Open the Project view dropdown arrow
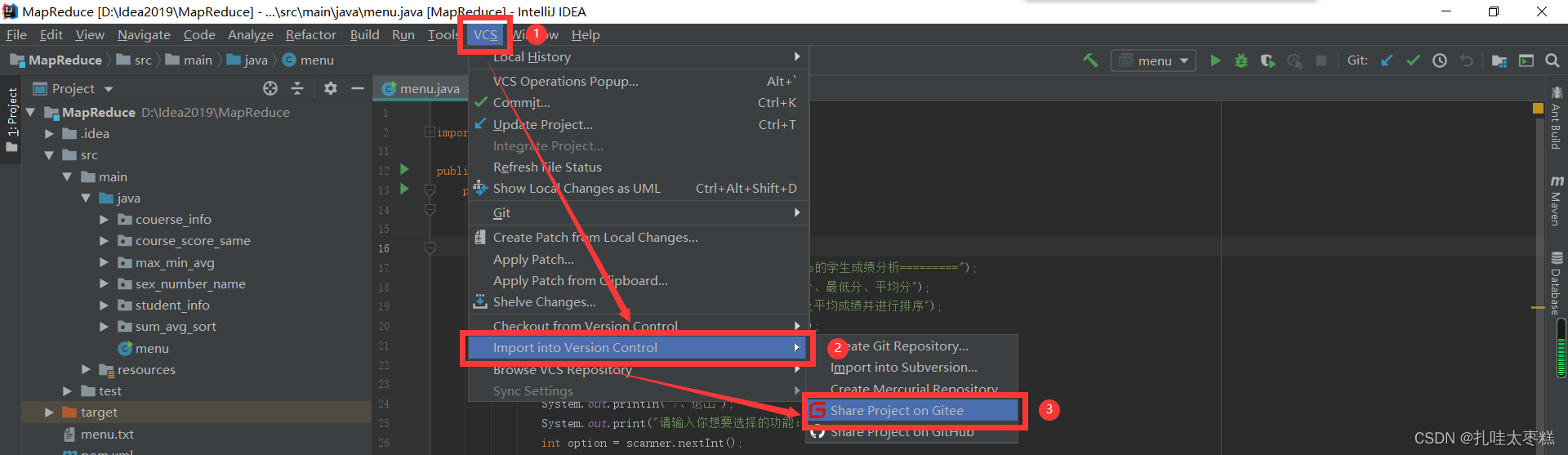This screenshot has width=1568, height=455. [109, 89]
